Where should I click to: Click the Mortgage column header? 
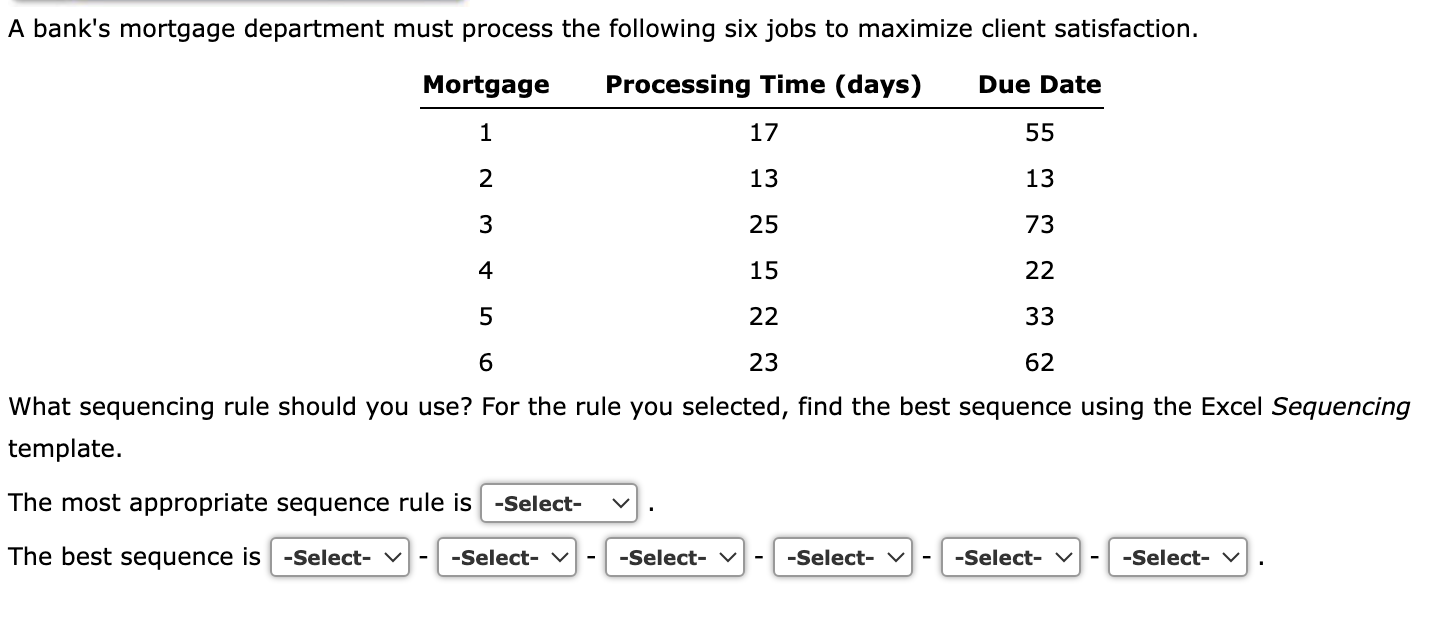[486, 85]
